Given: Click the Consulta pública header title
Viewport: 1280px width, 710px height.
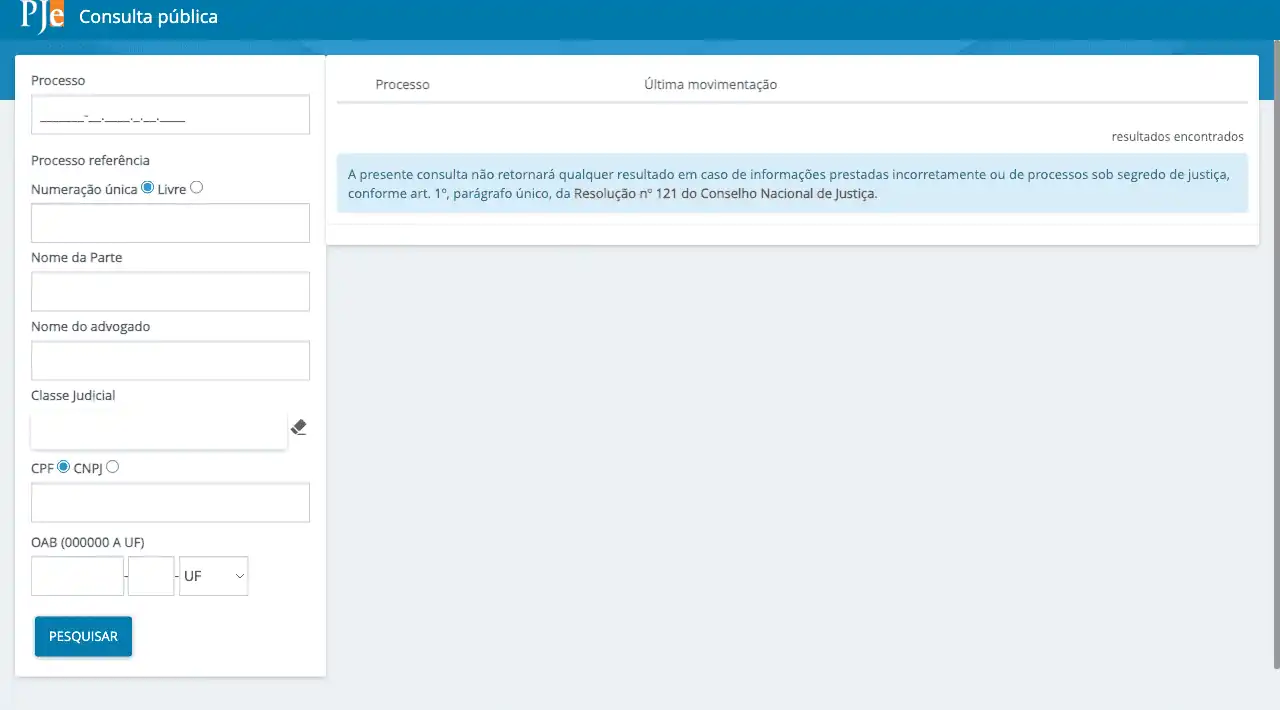Looking at the screenshot, I should [x=148, y=17].
